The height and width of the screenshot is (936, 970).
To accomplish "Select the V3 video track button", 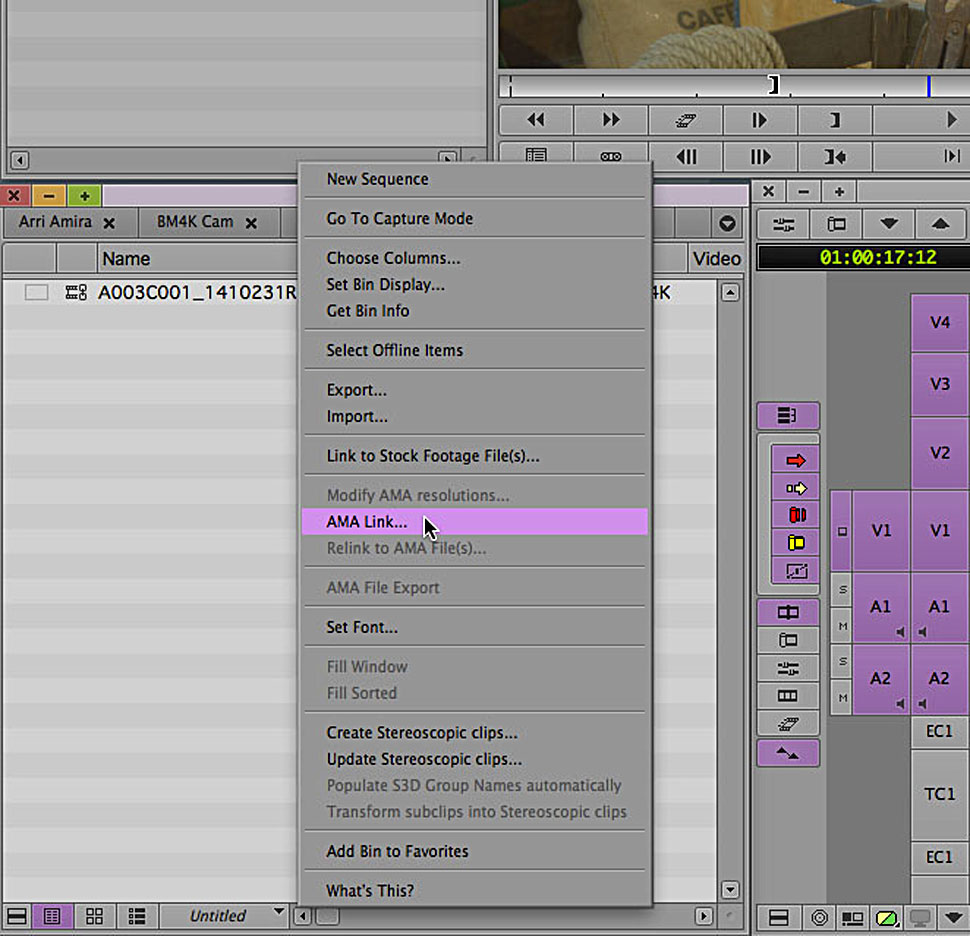I will click(939, 385).
